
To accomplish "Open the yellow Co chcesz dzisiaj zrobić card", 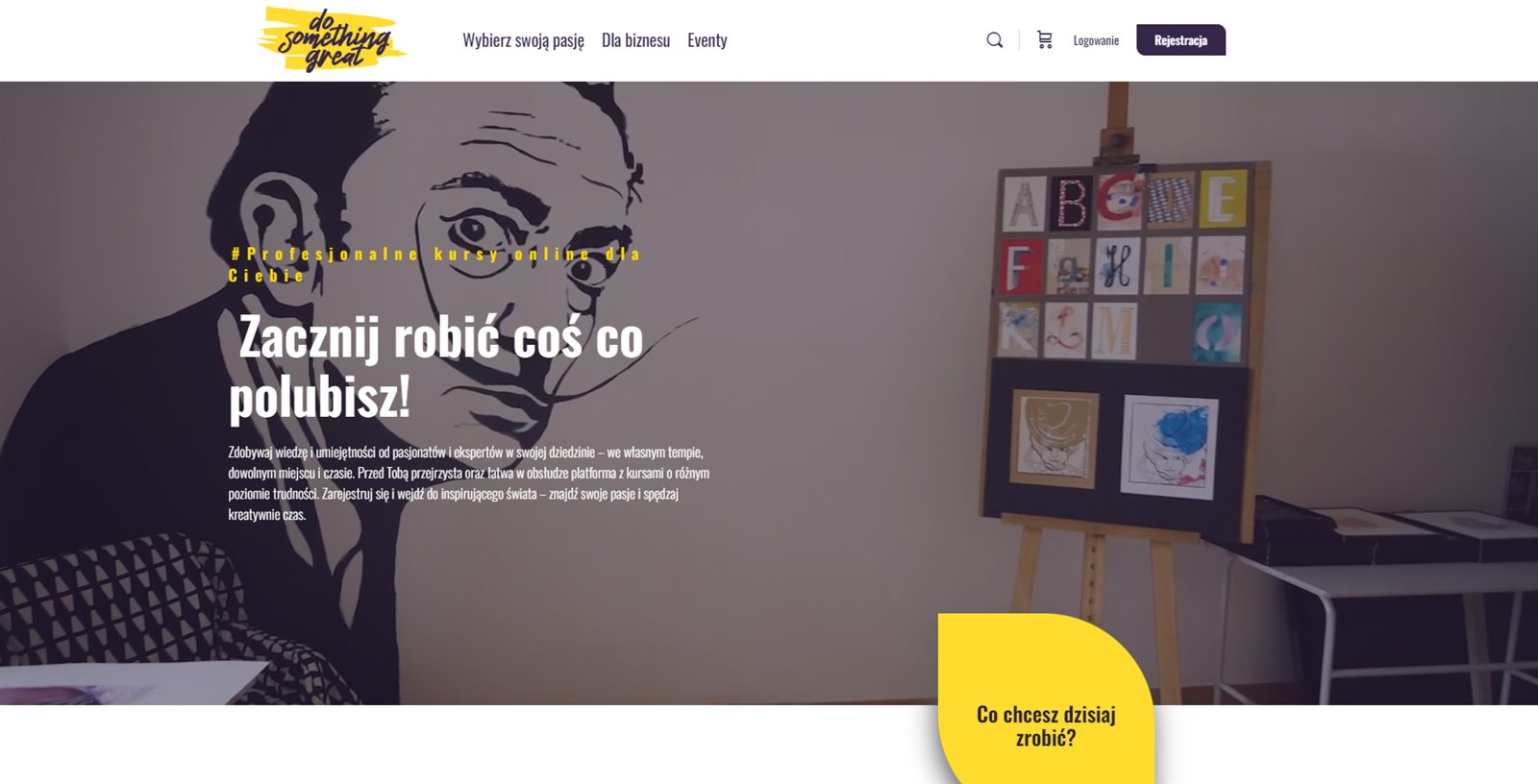I will point(1046,698).
